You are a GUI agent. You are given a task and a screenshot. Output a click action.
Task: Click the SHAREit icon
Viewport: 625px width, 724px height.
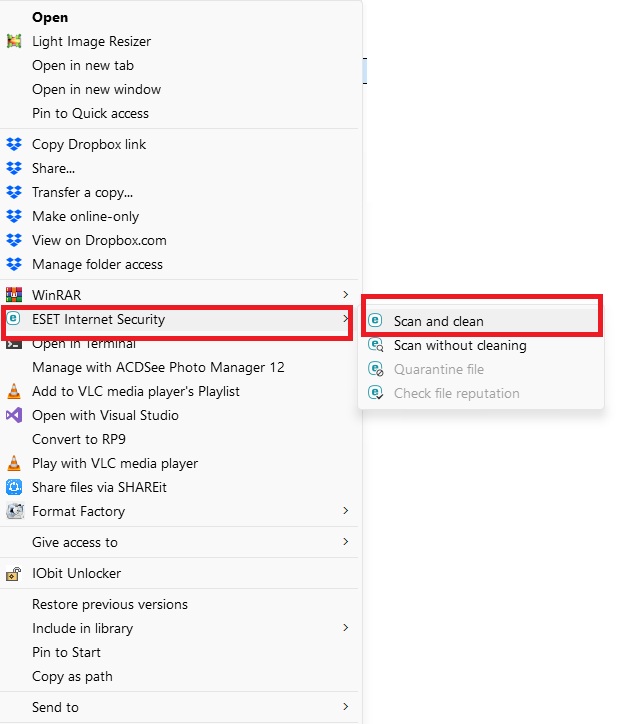[14, 487]
